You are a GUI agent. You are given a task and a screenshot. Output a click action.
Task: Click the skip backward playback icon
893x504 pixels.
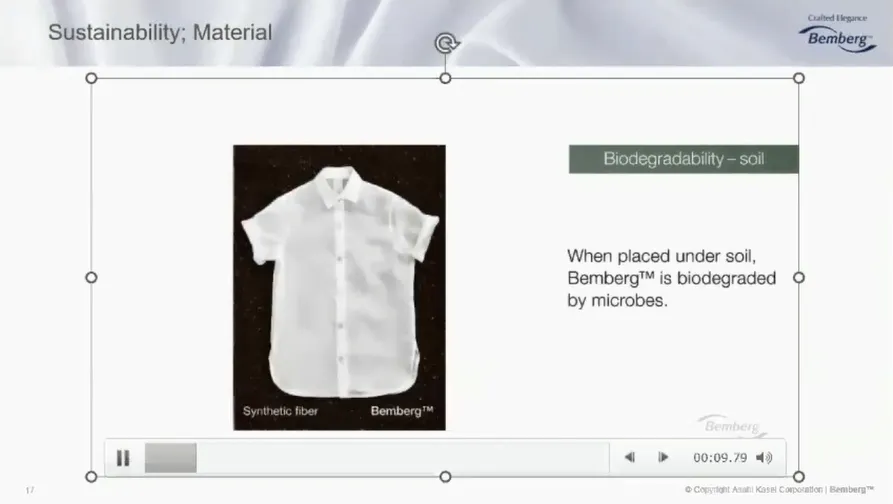pyautogui.click(x=629, y=457)
